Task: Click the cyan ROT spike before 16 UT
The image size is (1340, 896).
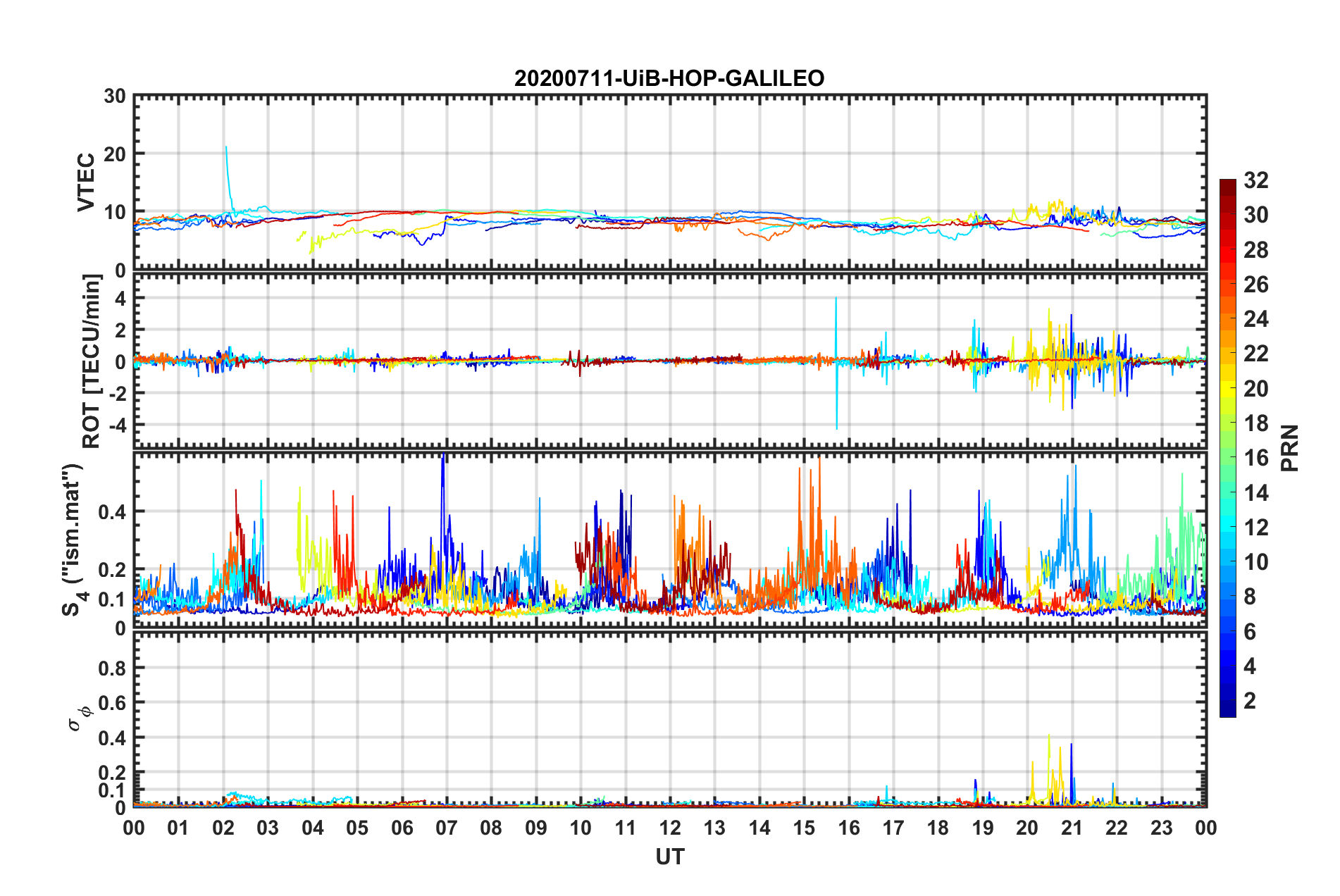Action: pyautogui.click(x=836, y=363)
